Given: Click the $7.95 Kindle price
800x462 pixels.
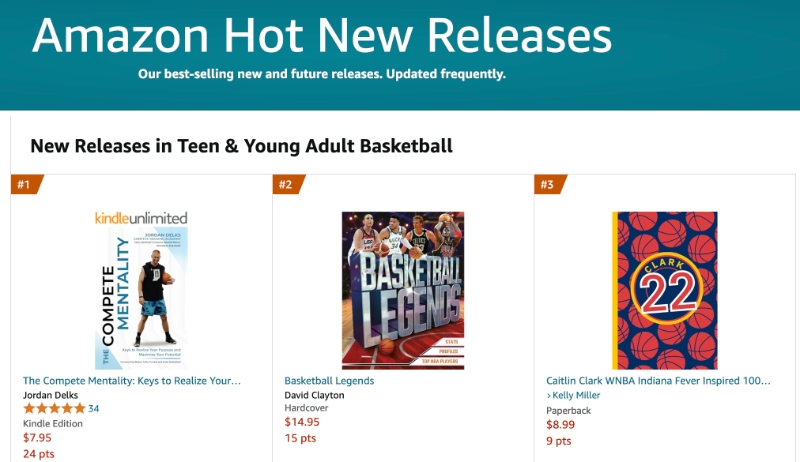Looking at the screenshot, I should [x=37, y=438].
